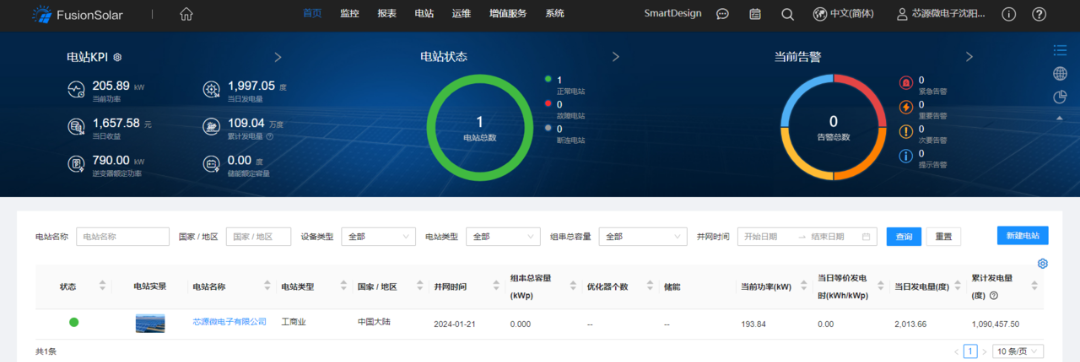The width and height of the screenshot is (1080, 362).
Task: Click the 逆变器额定功率 KPI icon
Action: pos(76,164)
